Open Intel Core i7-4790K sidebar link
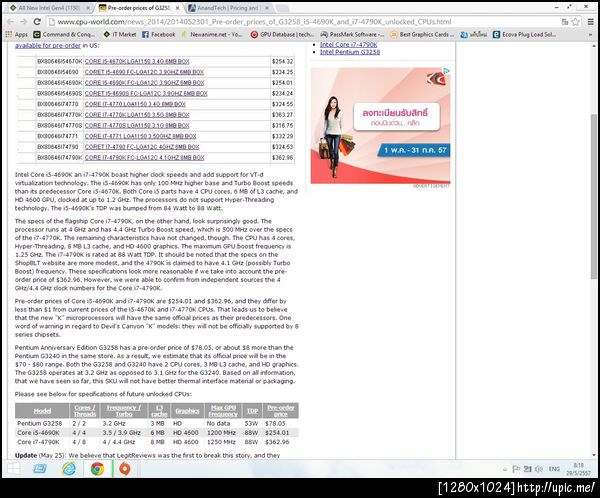Screen dimensions: 600x498 349,45
